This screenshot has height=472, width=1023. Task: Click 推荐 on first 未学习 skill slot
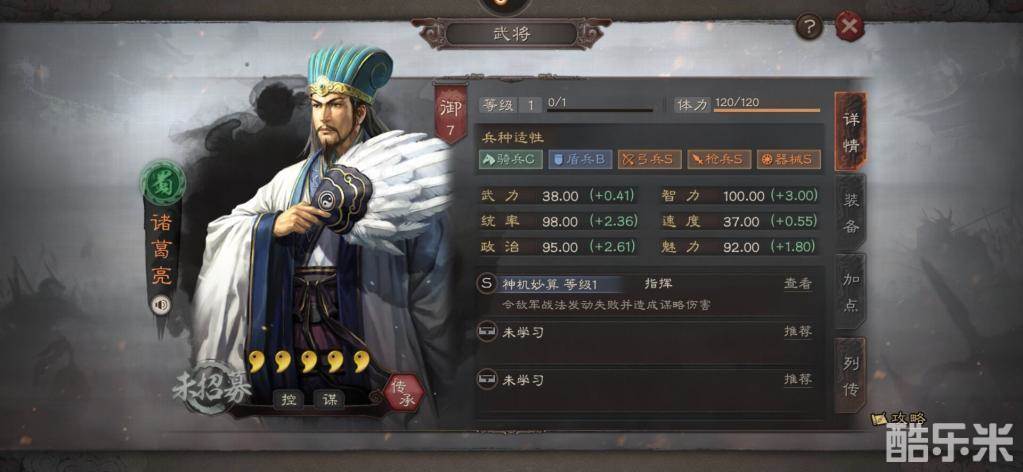[798, 332]
